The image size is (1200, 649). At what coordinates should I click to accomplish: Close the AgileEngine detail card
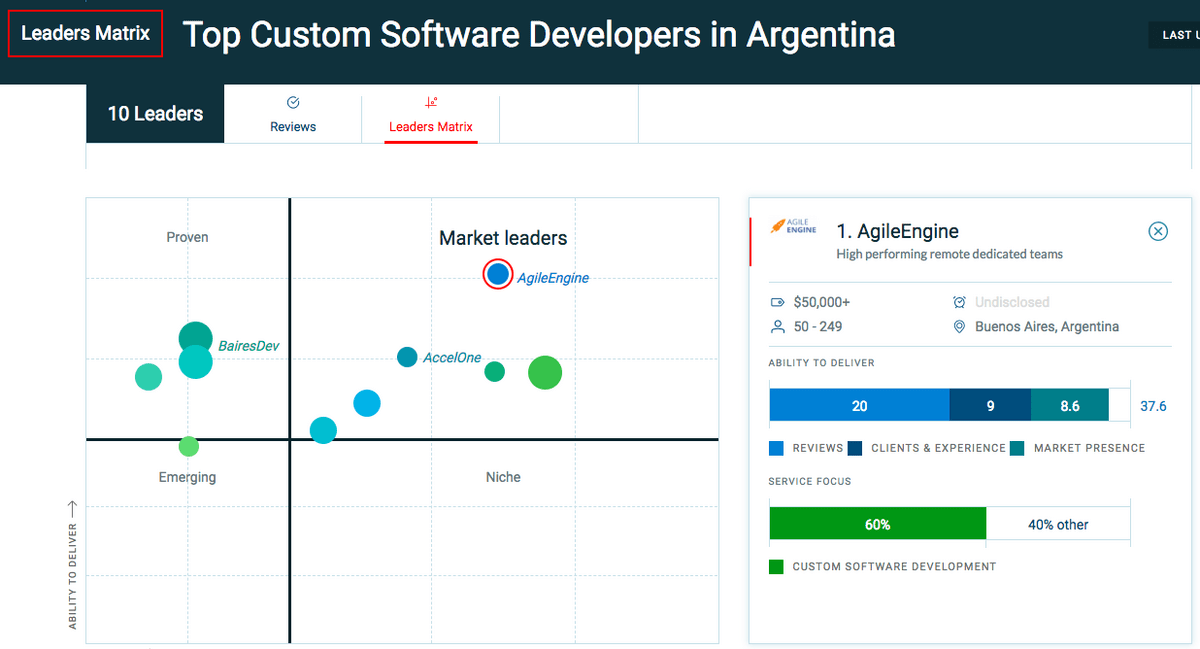click(1157, 232)
